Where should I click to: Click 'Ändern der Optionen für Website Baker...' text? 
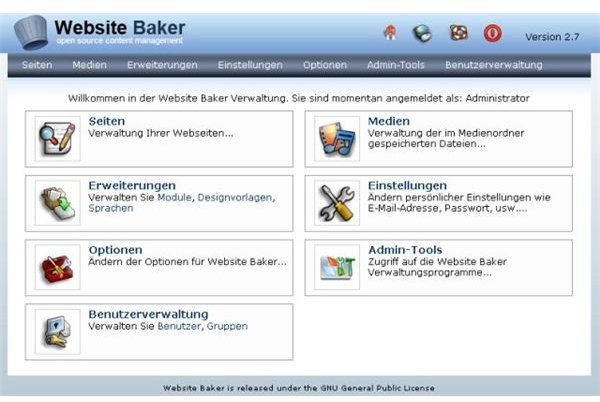pyautogui.click(x=188, y=262)
